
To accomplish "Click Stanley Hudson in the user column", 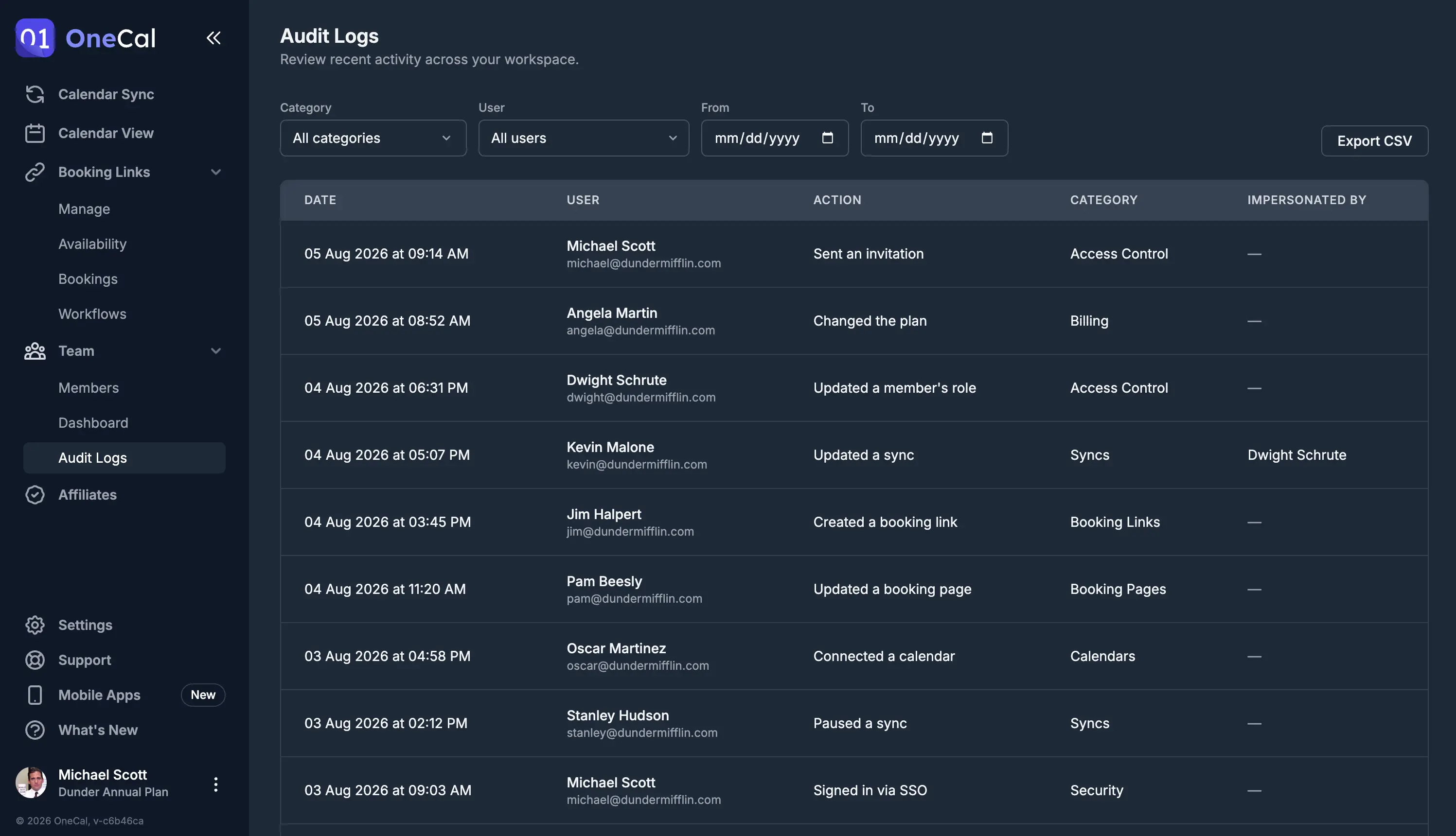I will (618, 716).
